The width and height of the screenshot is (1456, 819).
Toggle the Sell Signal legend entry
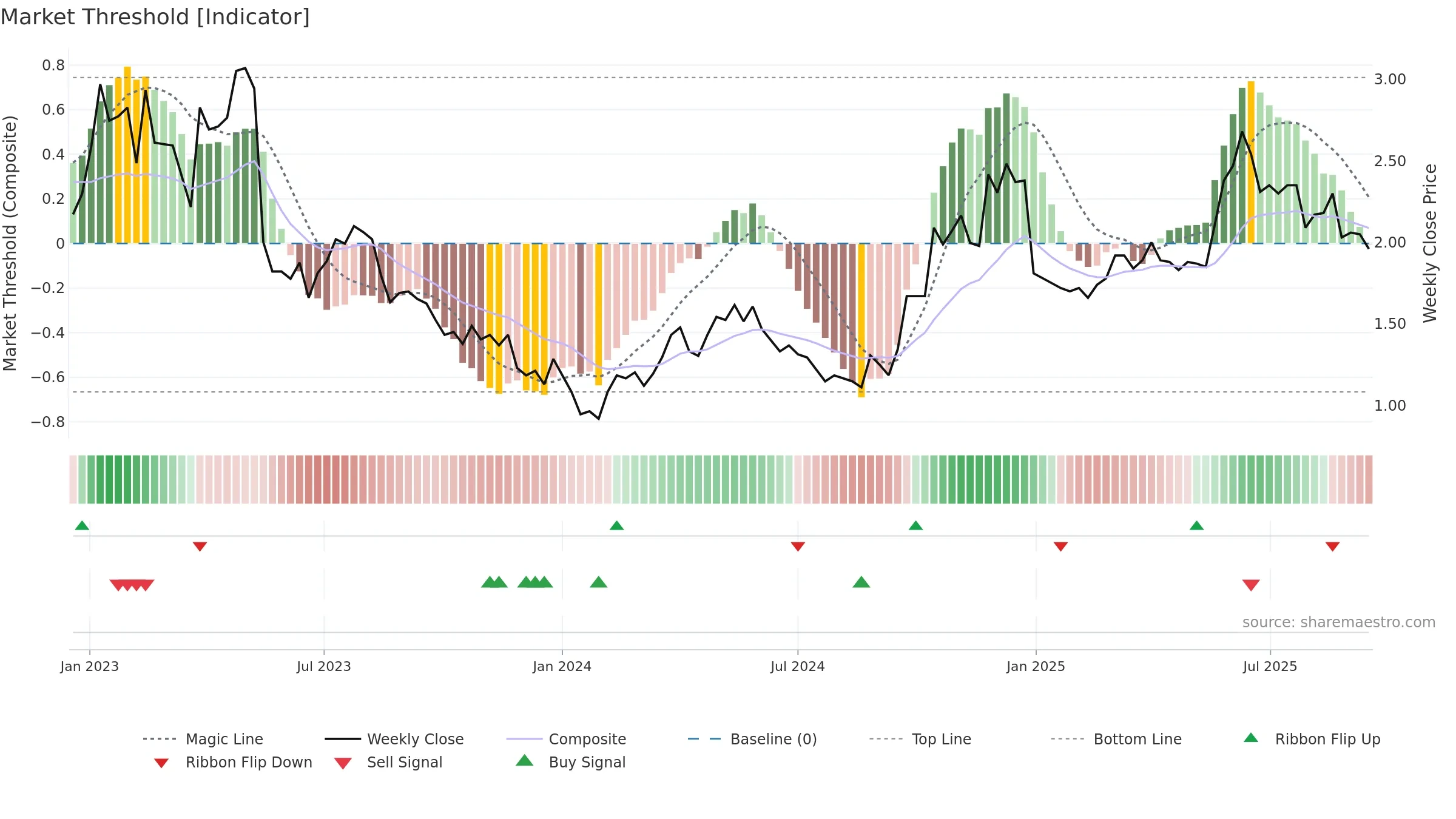point(388,762)
